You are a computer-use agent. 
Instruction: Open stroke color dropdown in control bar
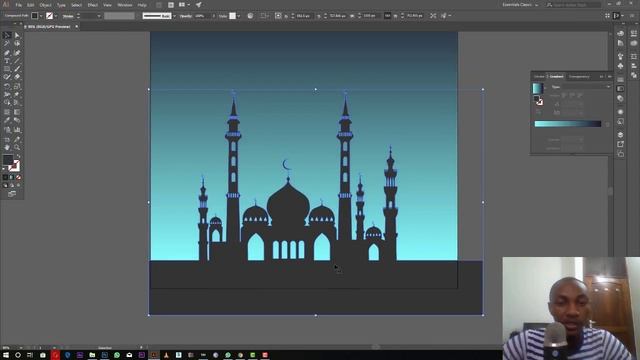pyautogui.click(x=56, y=16)
